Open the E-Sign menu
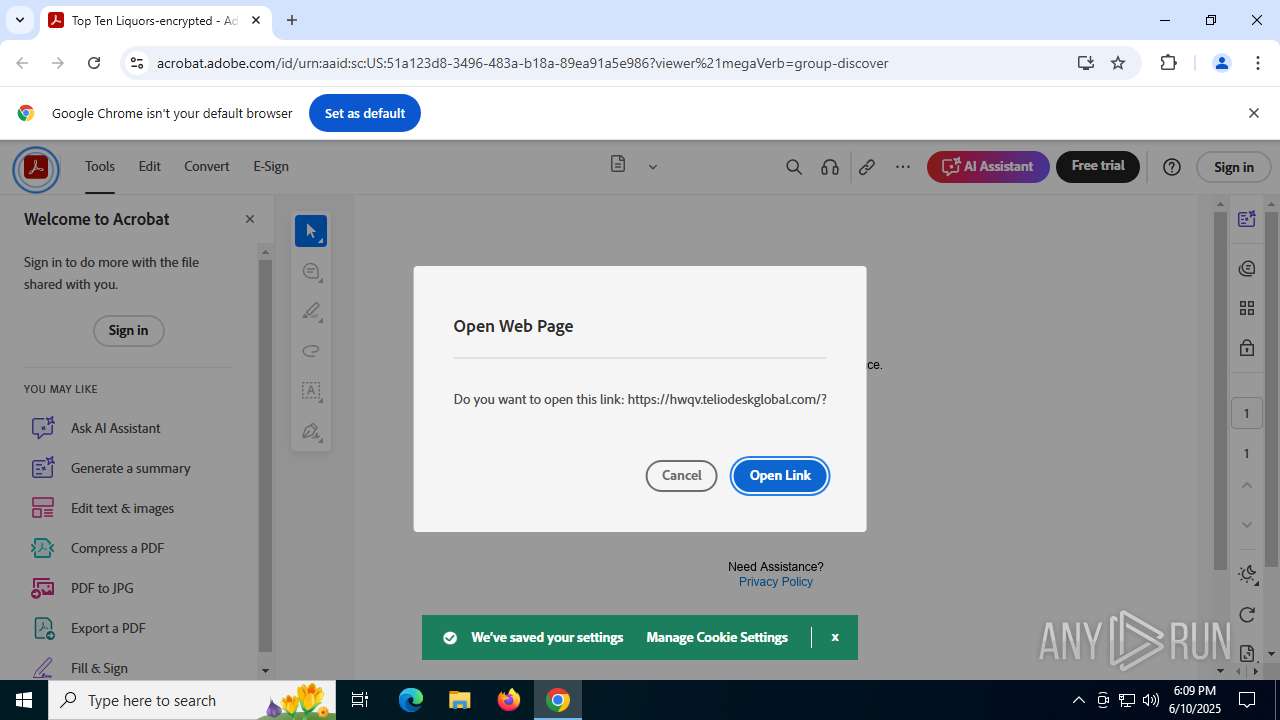 pos(271,166)
